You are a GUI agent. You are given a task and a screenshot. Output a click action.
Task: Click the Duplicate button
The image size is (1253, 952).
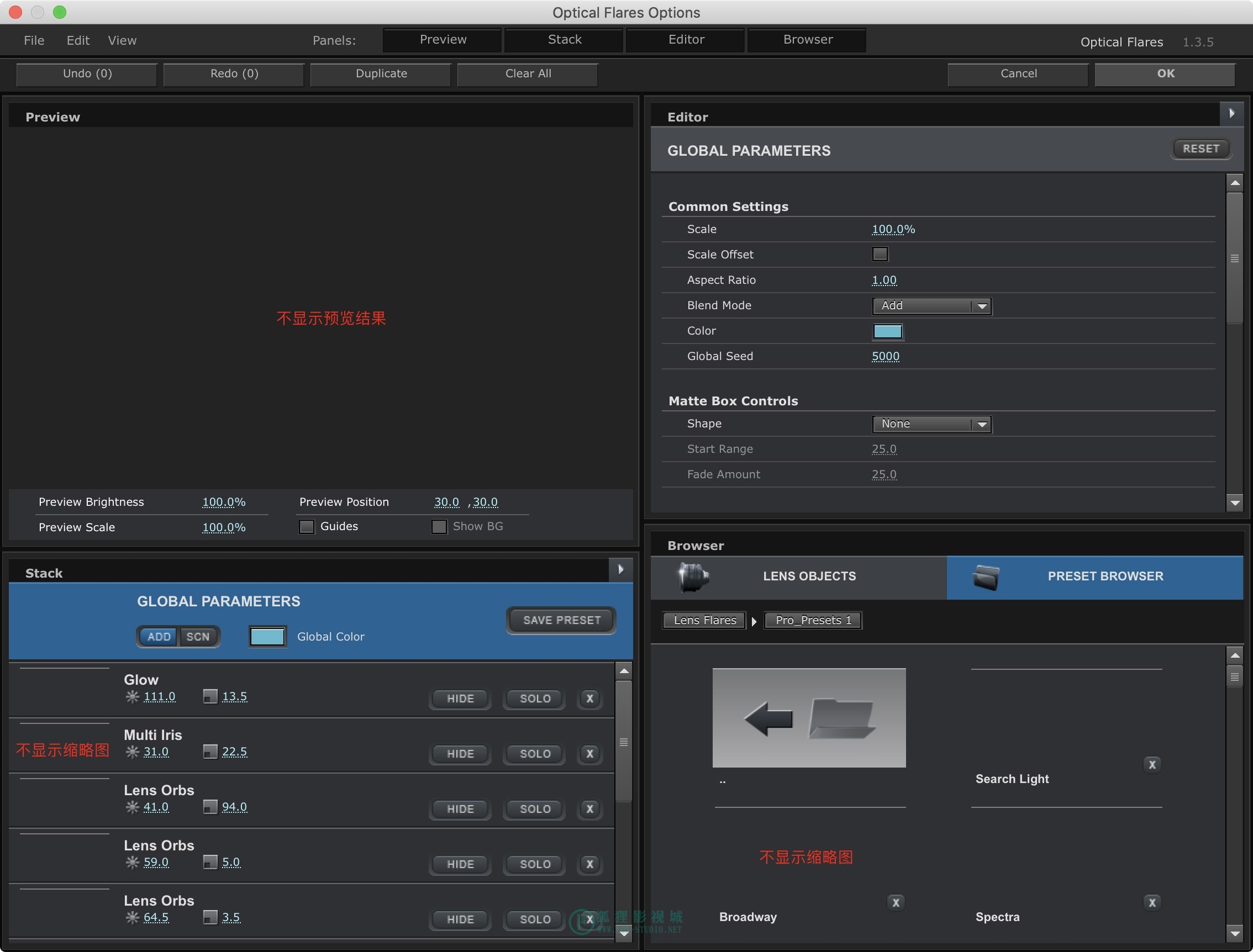click(x=381, y=73)
